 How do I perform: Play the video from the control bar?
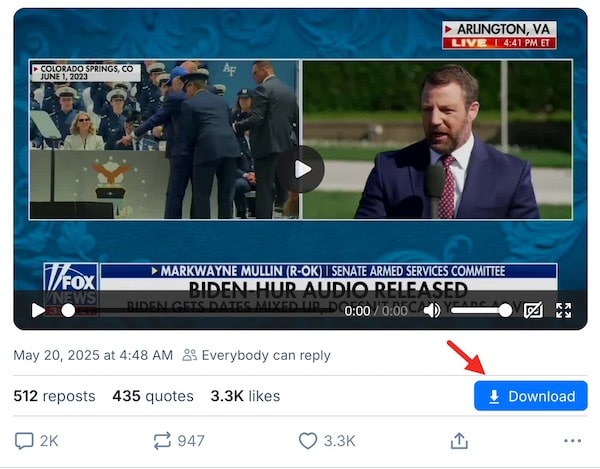point(38,311)
